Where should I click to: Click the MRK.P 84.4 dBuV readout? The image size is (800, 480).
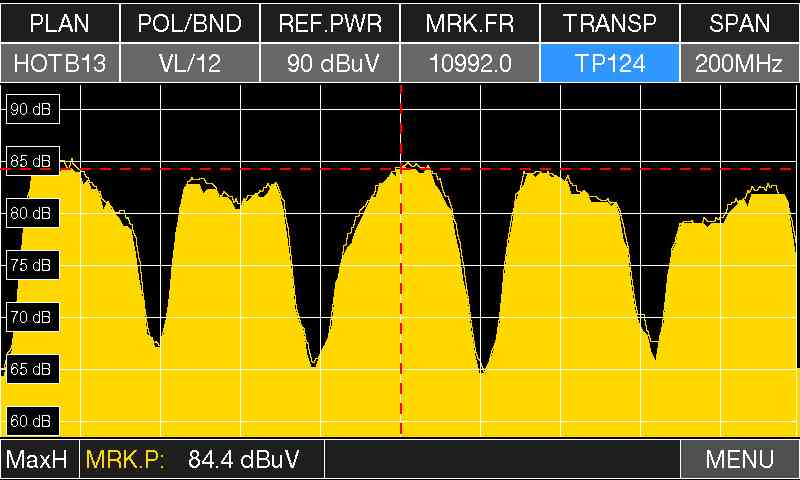202,459
